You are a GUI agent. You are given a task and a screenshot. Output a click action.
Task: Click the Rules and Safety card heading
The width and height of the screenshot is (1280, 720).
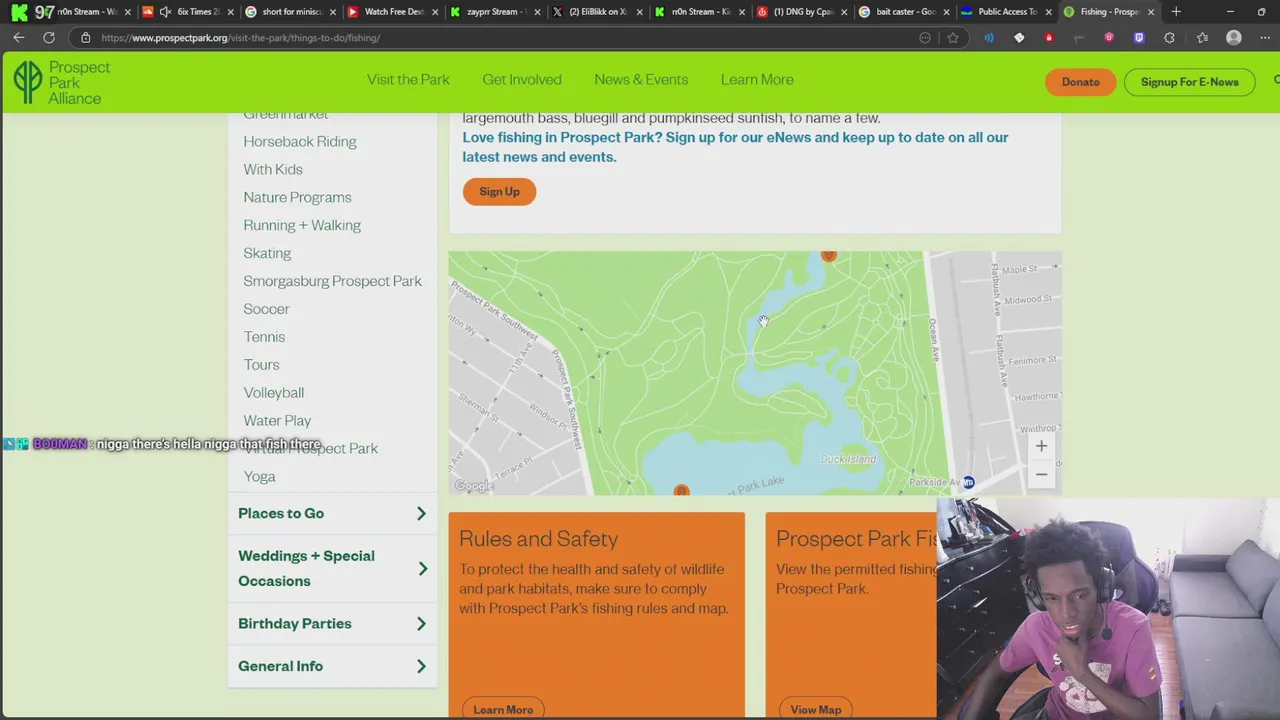539,539
